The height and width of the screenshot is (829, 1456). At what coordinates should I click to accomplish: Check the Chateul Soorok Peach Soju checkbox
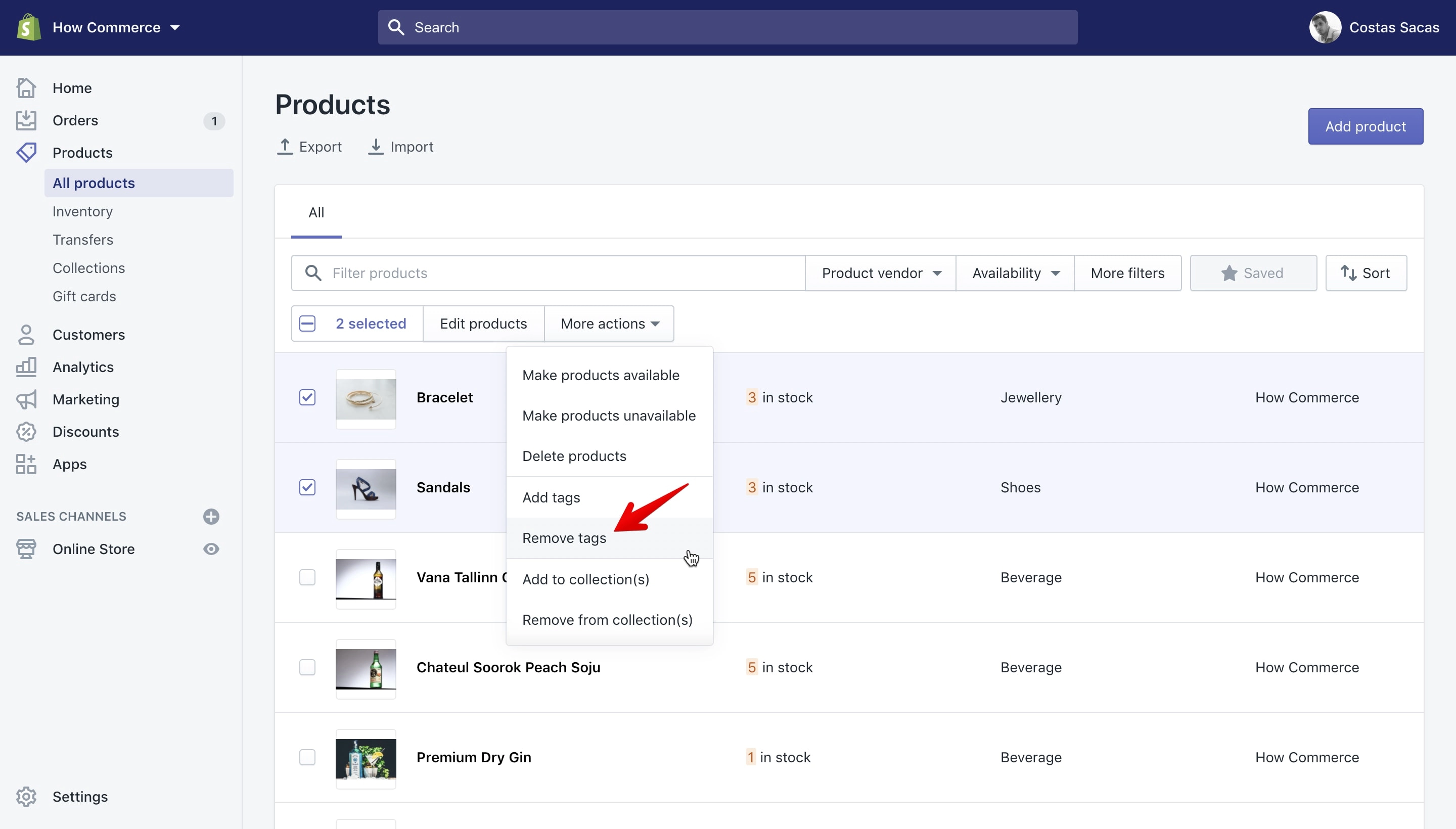tap(307, 667)
